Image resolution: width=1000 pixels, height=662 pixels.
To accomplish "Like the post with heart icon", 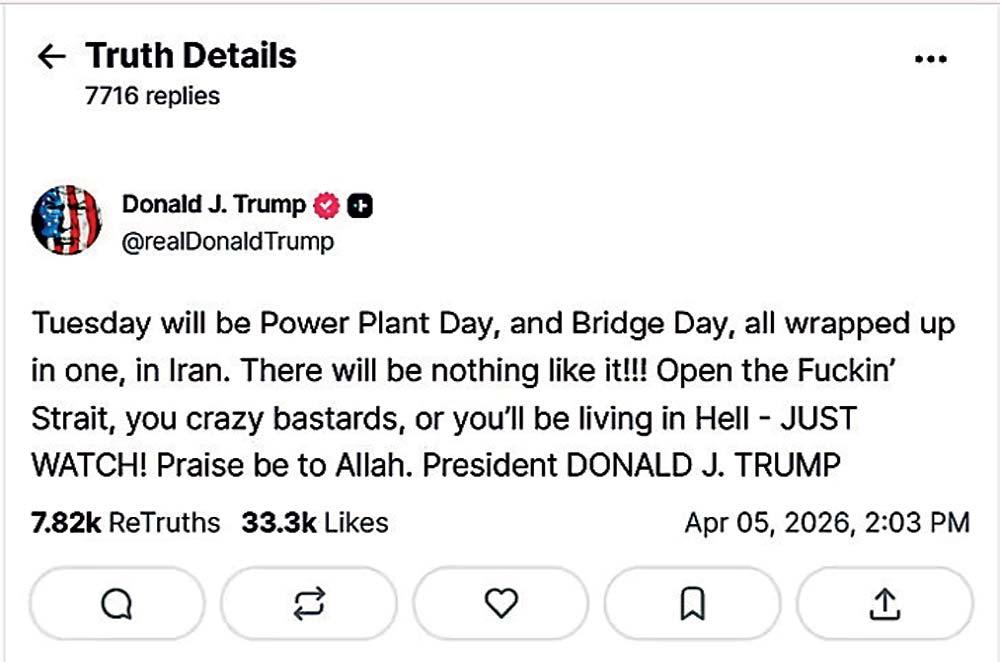I will 500,603.
